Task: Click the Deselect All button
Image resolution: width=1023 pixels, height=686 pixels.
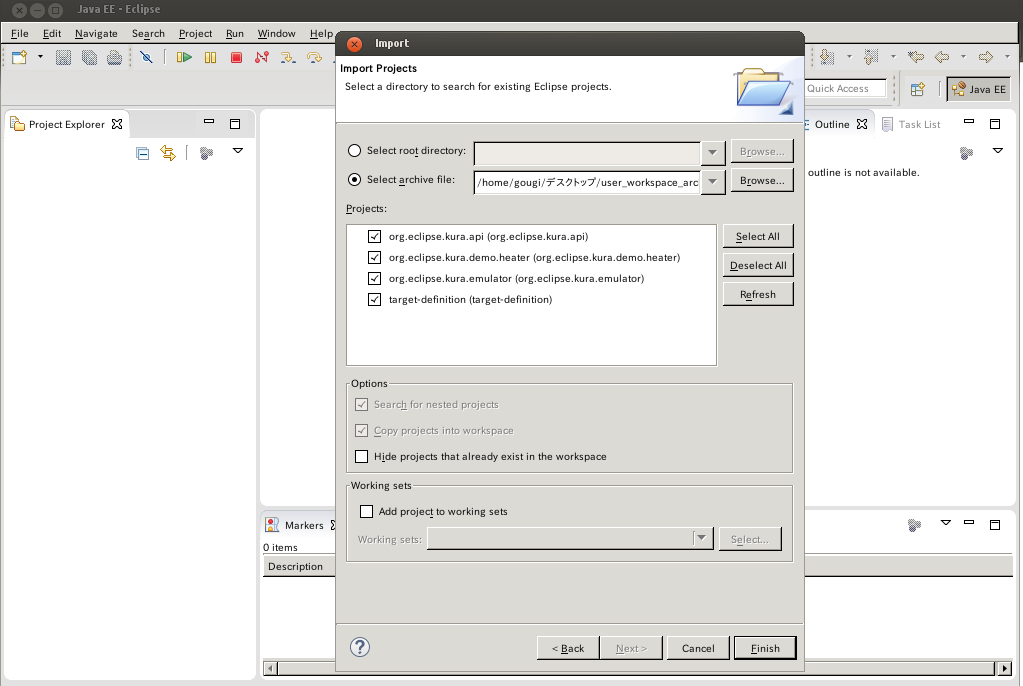Action: point(758,266)
